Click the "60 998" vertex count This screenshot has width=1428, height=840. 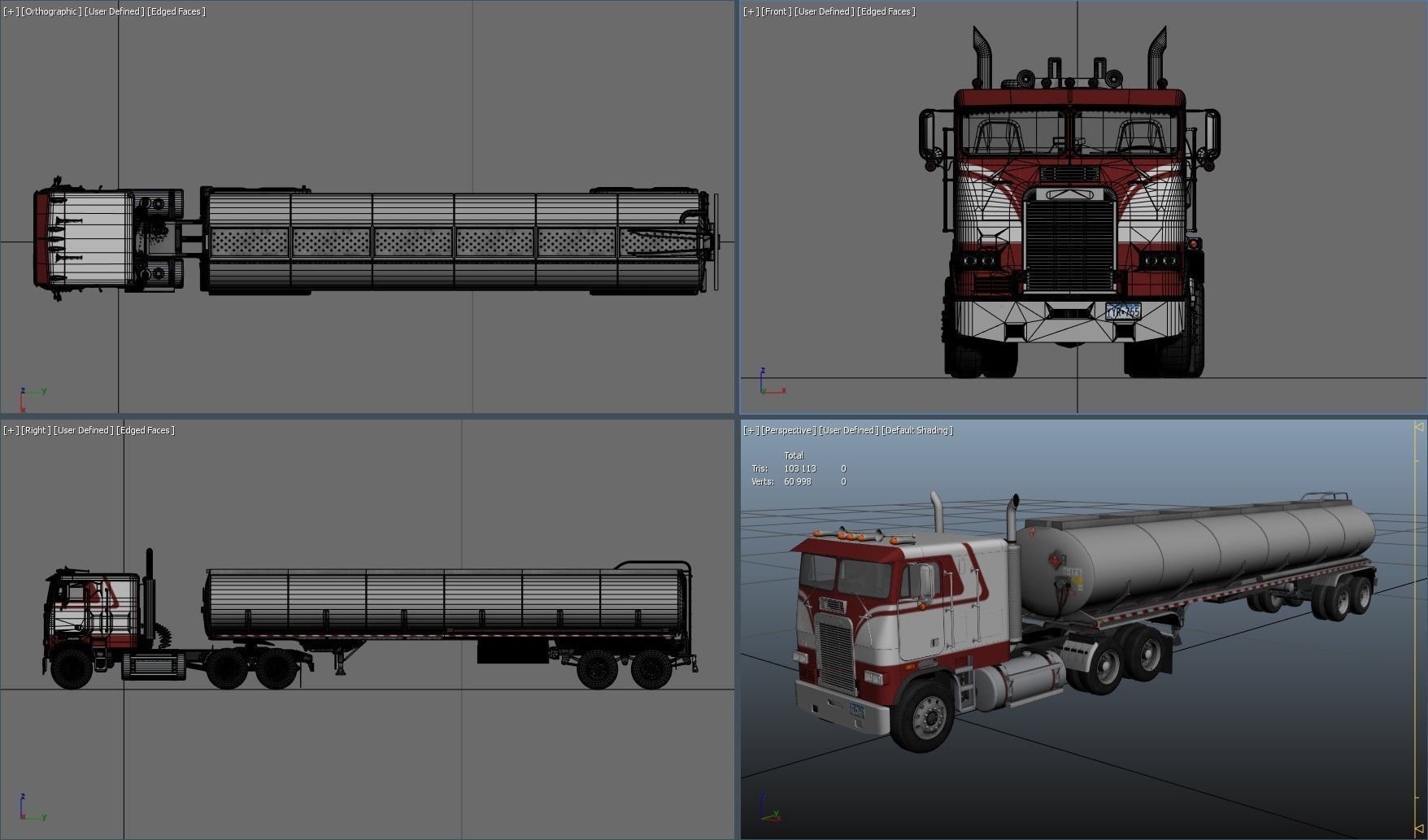coord(797,481)
